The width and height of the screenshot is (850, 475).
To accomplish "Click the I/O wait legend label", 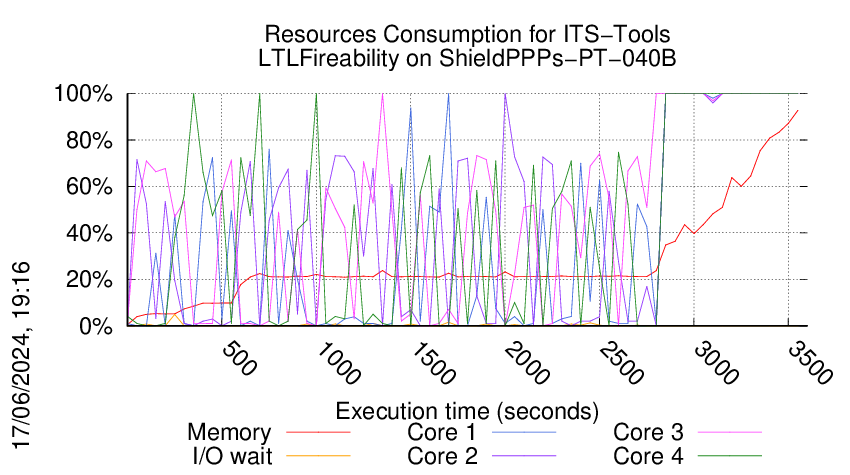I will point(232,456).
